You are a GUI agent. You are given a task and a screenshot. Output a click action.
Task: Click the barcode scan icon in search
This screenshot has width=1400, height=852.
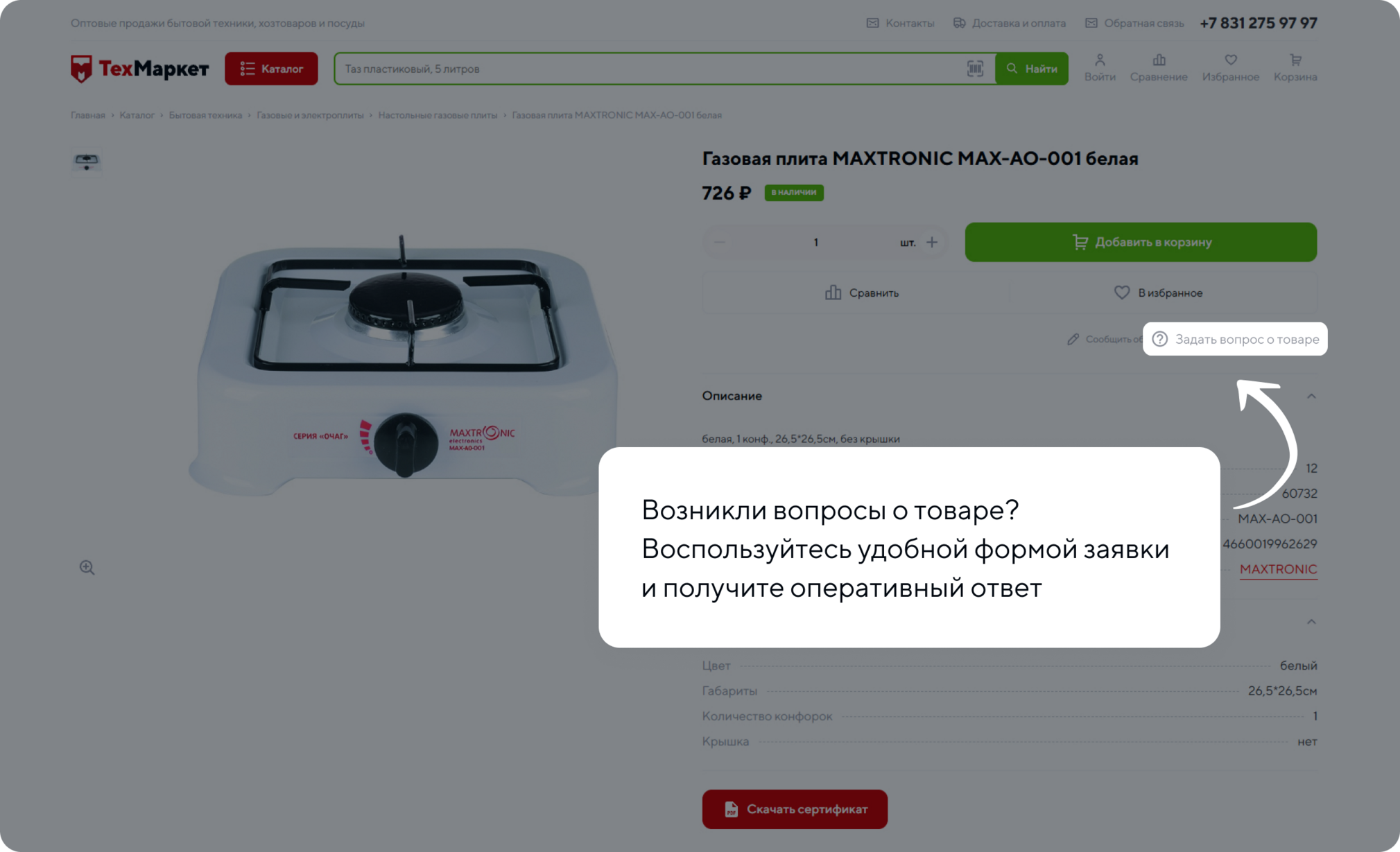click(x=975, y=69)
